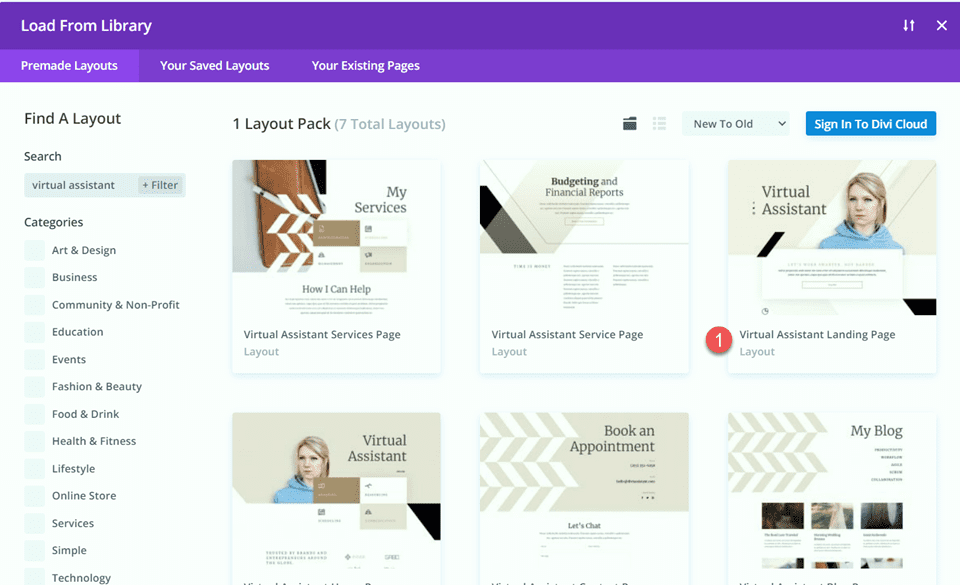Screen dimensions: 960x585
Task: Open the My Blog layout thumbnail
Action: tap(831, 491)
